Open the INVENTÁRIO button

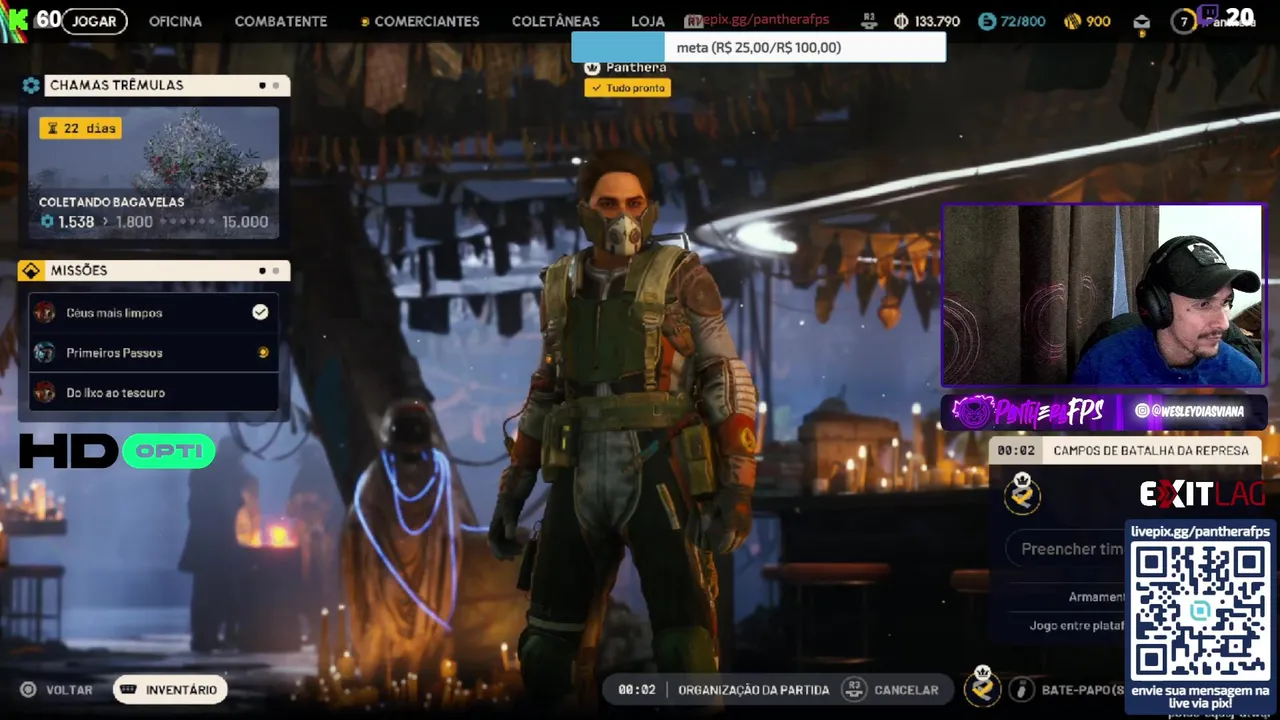click(x=170, y=690)
